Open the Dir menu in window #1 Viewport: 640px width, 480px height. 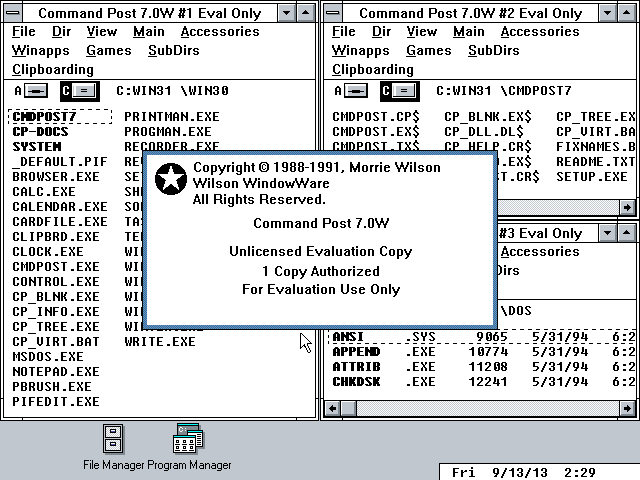(62, 31)
